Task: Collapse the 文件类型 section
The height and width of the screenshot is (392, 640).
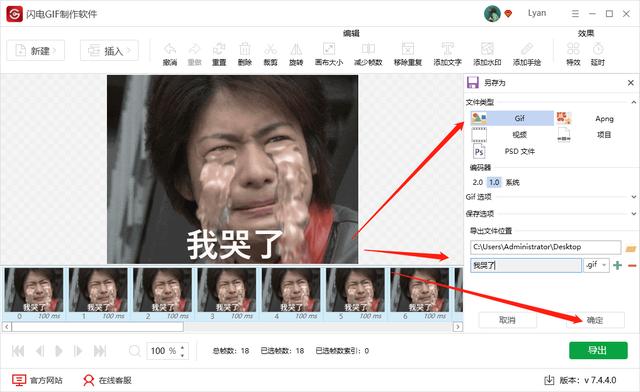Action: (x=633, y=102)
